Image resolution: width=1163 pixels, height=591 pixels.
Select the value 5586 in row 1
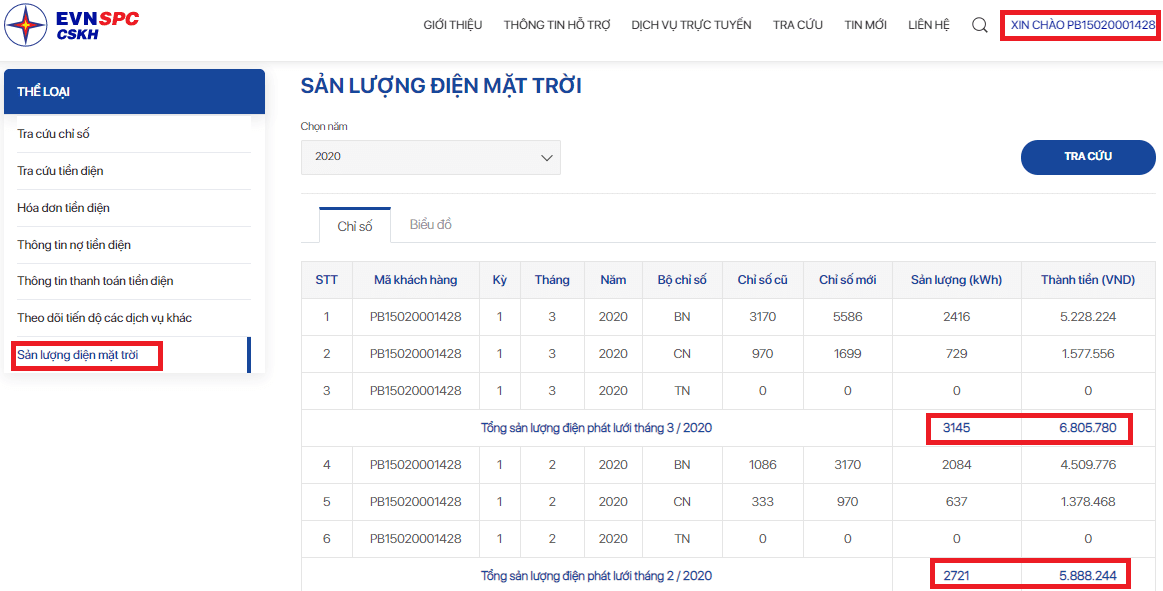848,317
